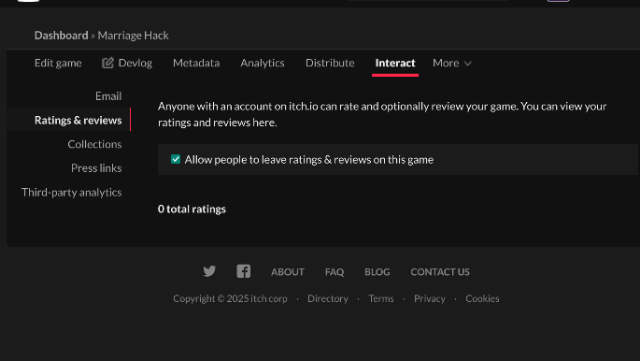
Task: Open the Cookies footer link
Action: click(x=482, y=299)
